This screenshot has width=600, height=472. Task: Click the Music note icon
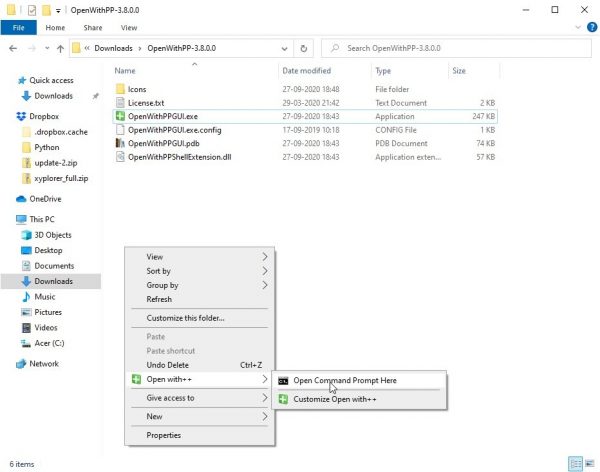click(26, 297)
